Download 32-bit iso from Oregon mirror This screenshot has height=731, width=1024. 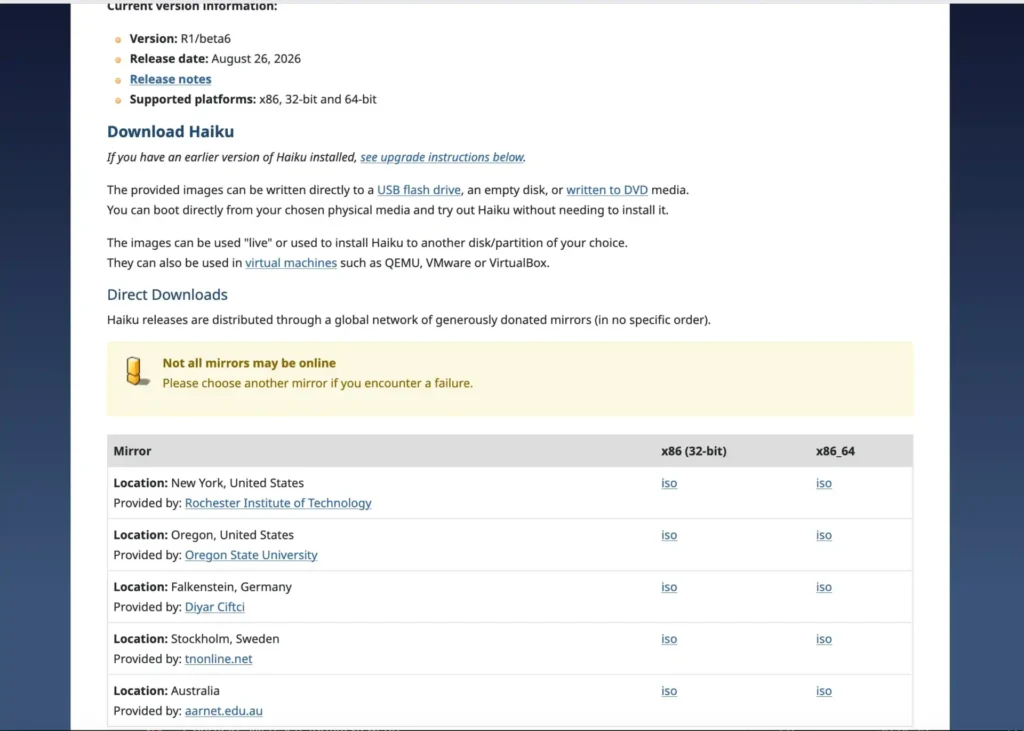669,535
